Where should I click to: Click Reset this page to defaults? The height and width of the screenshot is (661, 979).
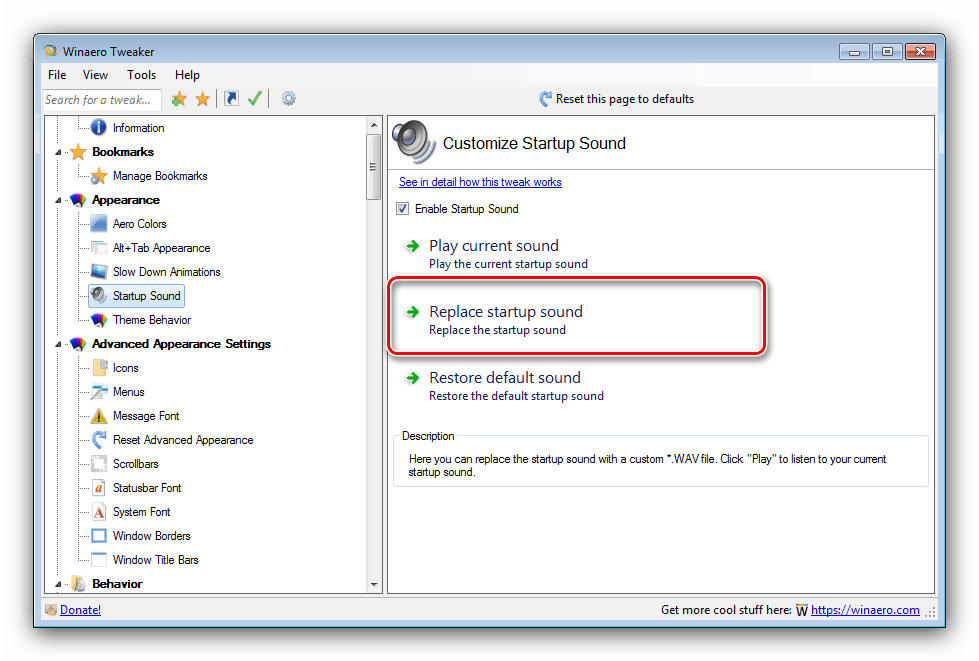(x=617, y=99)
